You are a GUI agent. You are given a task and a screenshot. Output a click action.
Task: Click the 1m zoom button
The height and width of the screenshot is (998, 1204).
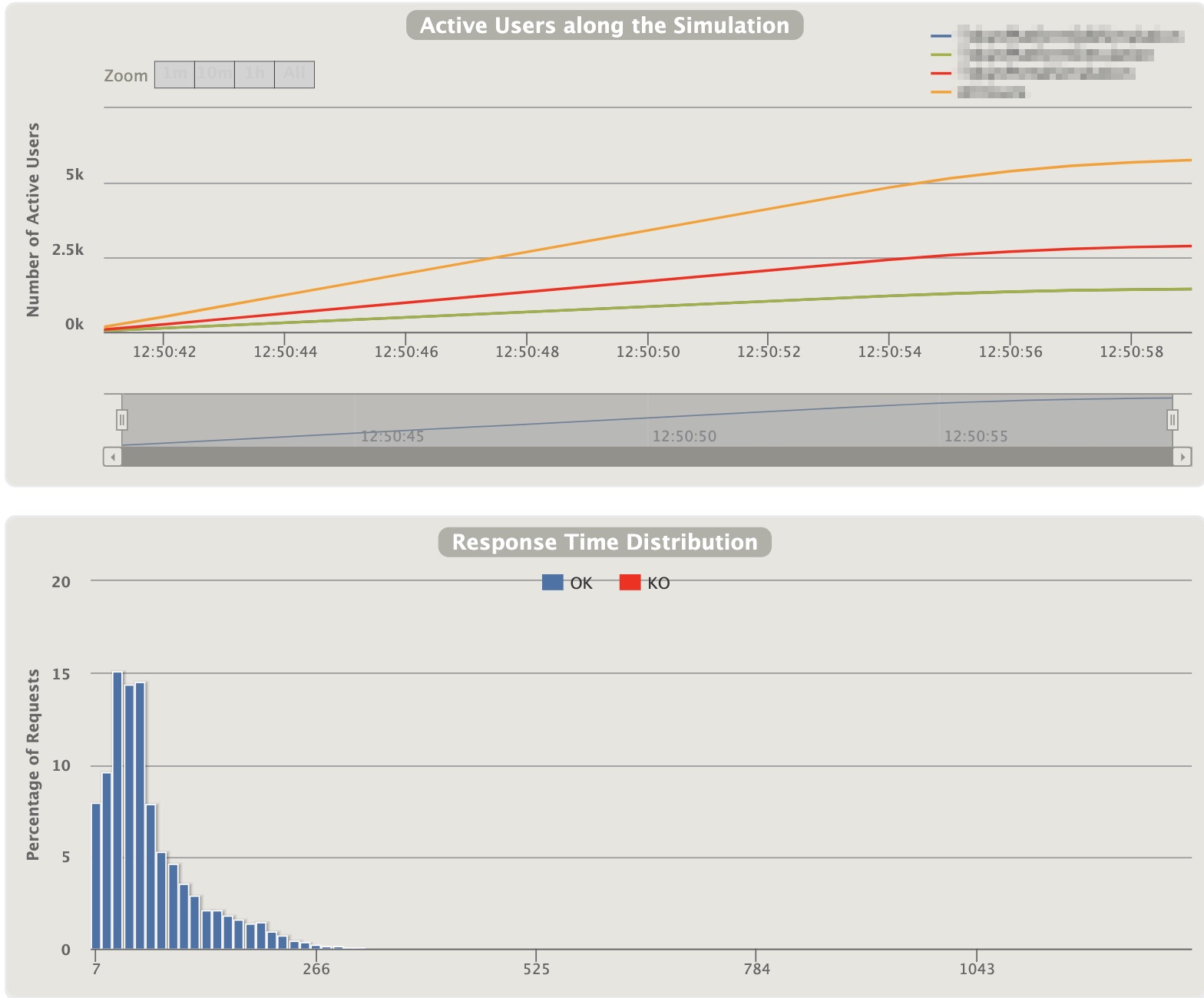coord(174,74)
